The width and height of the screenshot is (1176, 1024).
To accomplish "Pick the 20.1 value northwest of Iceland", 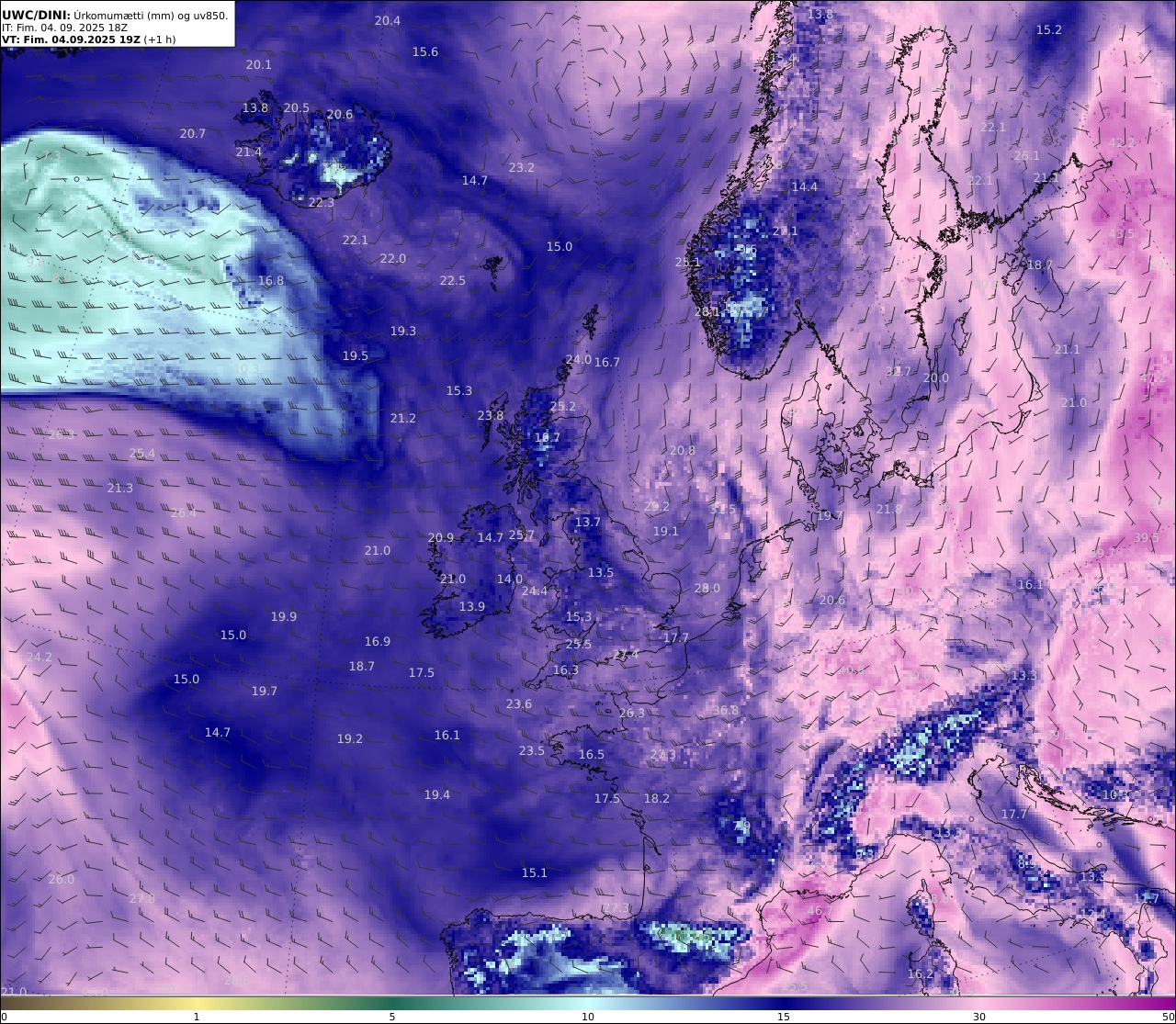I will click(259, 64).
